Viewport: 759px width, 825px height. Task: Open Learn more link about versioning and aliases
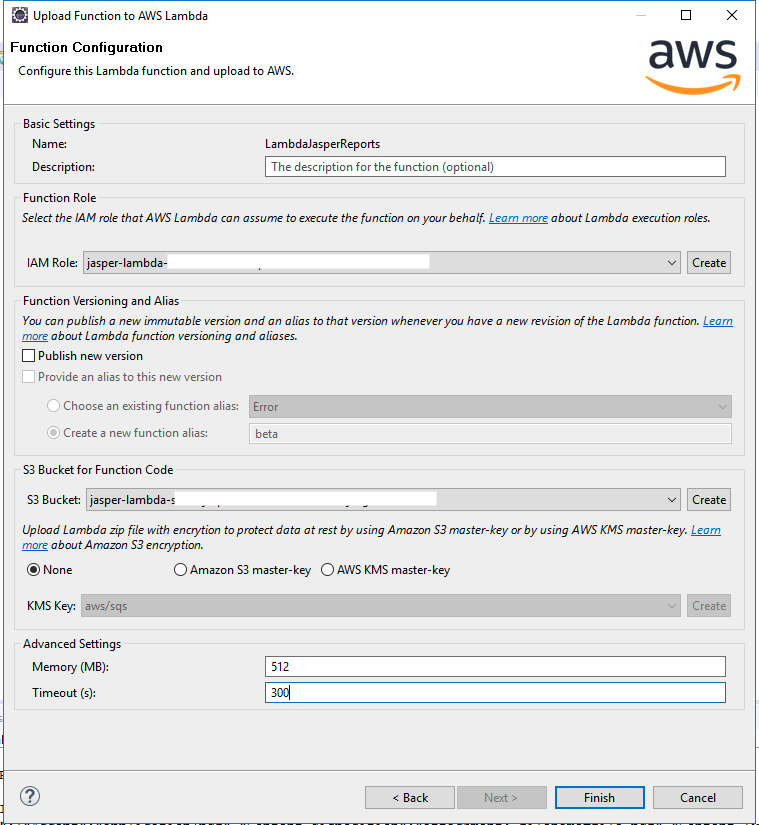[717, 321]
